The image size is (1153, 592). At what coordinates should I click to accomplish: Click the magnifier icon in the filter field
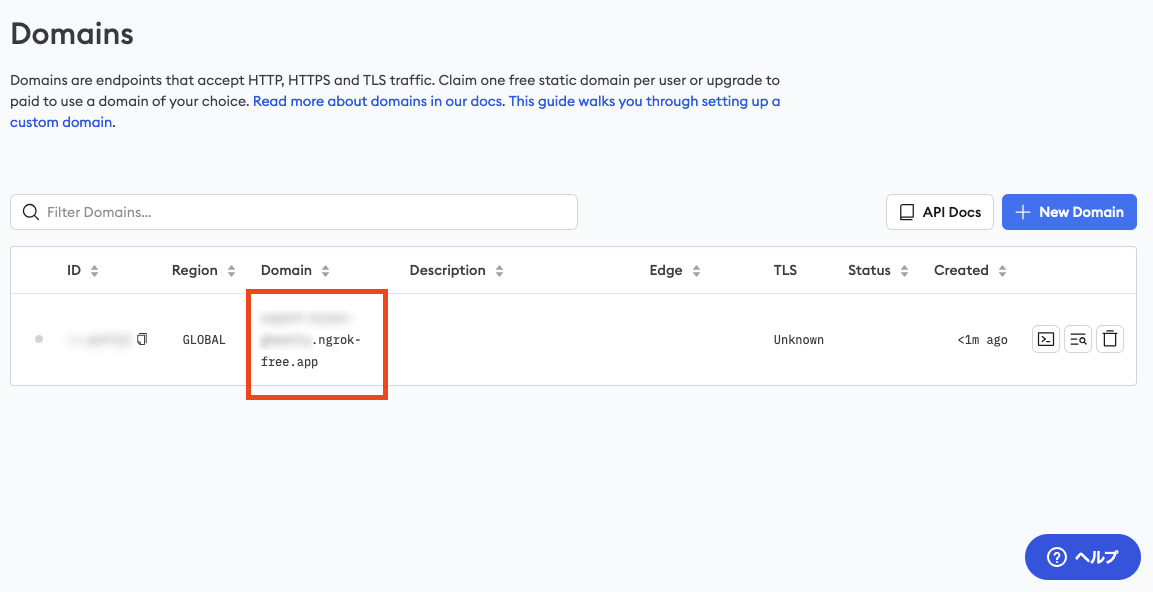(x=31, y=212)
